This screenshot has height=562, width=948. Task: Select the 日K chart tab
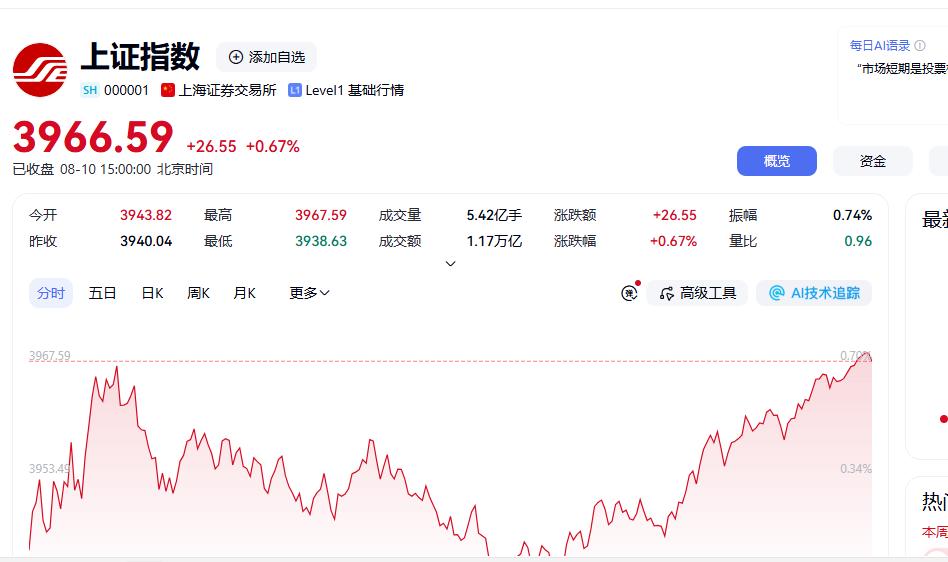point(152,293)
